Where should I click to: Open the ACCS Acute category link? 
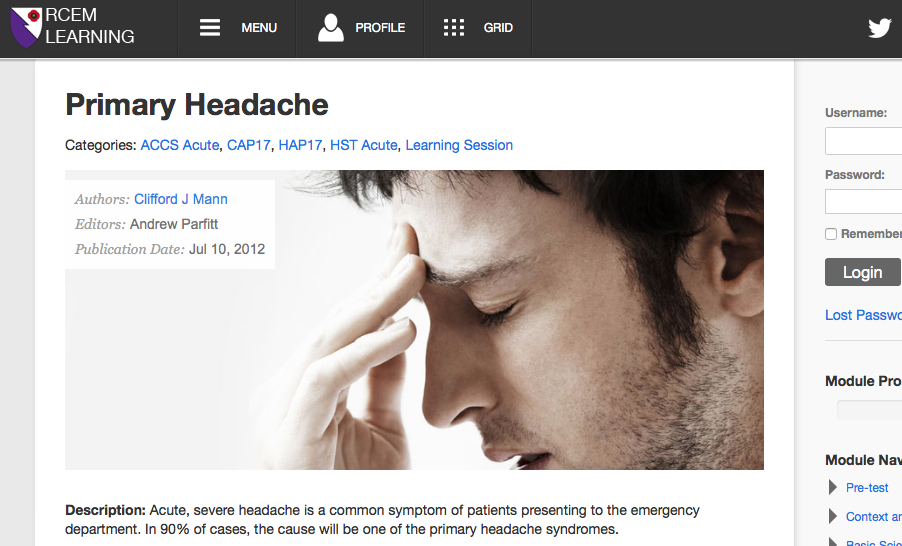179,145
